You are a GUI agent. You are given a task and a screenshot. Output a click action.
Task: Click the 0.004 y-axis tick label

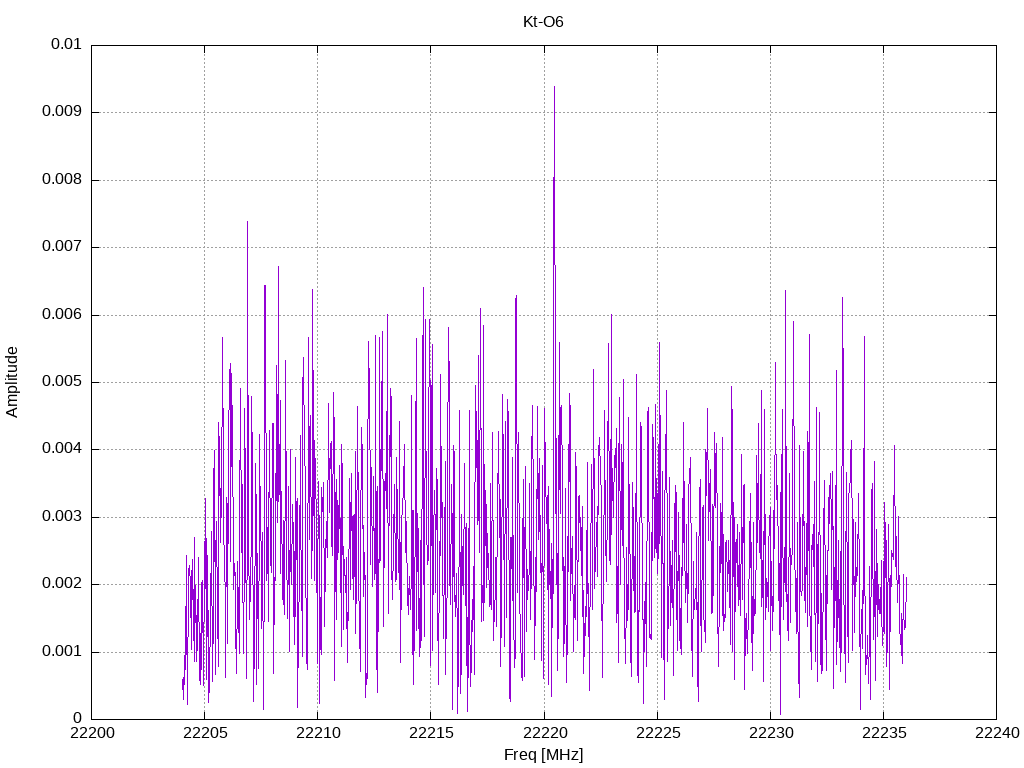[x=62, y=449]
